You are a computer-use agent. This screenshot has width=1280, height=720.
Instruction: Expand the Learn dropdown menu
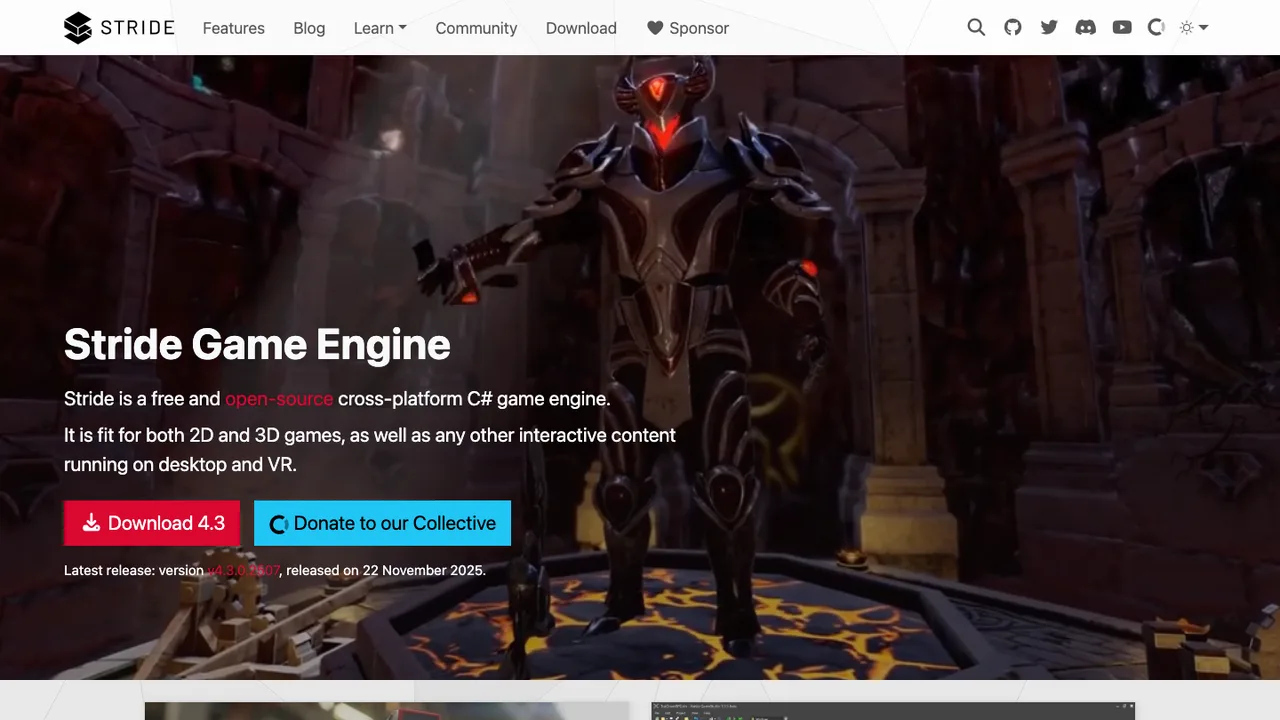(380, 28)
